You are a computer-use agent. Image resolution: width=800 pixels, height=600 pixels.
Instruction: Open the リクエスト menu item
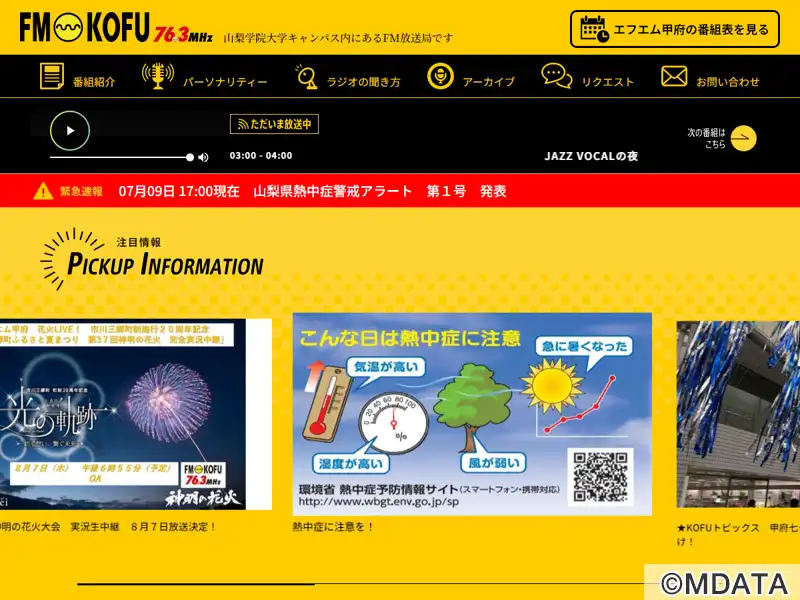[x=587, y=77]
